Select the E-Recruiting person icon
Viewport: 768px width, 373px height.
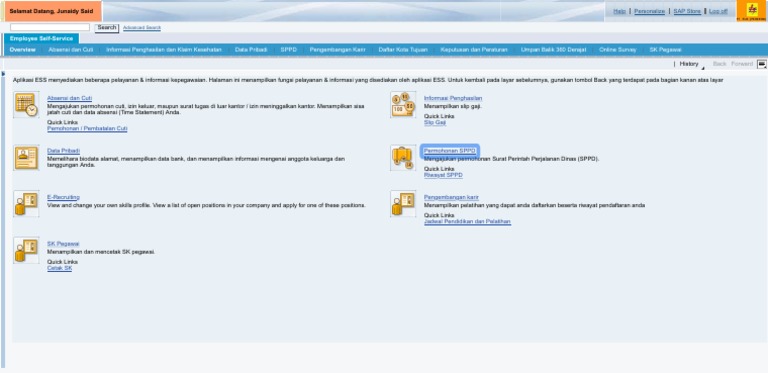26,204
